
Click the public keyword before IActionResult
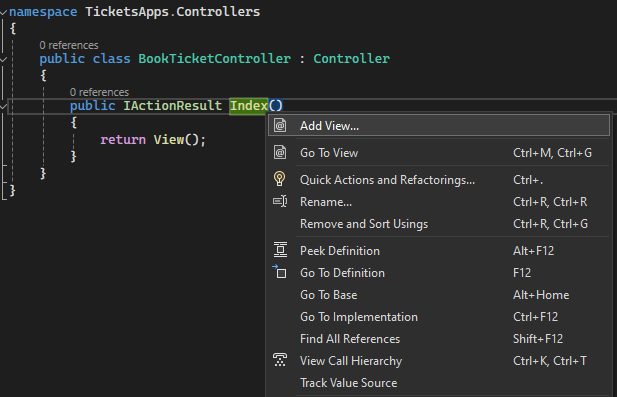[x=92, y=105]
